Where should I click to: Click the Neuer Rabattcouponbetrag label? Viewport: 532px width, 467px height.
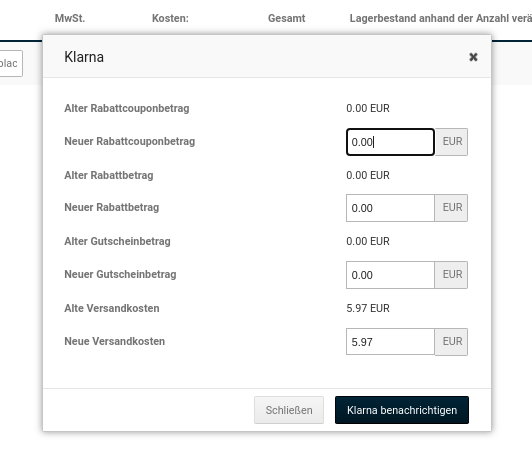130,141
